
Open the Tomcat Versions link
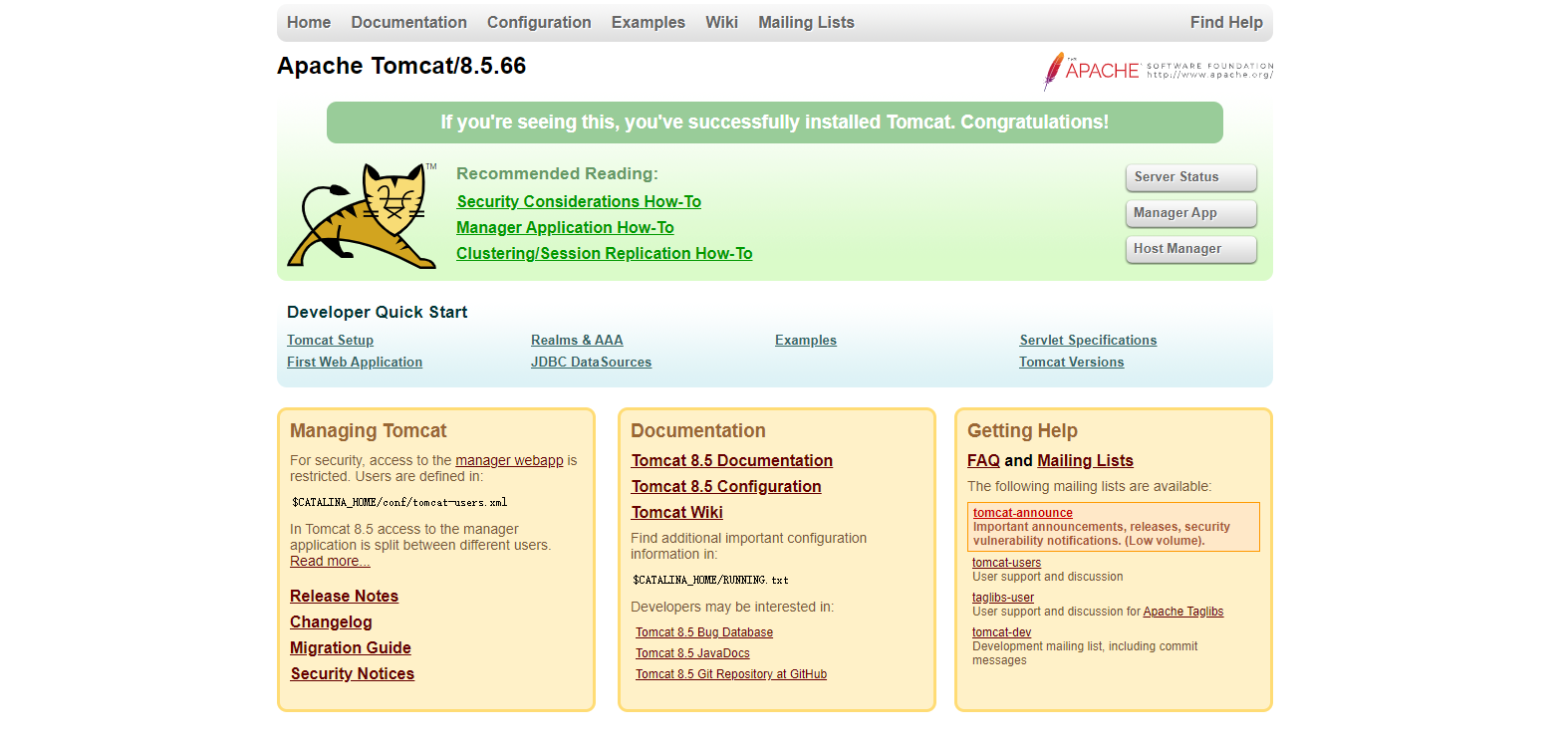1071,362
